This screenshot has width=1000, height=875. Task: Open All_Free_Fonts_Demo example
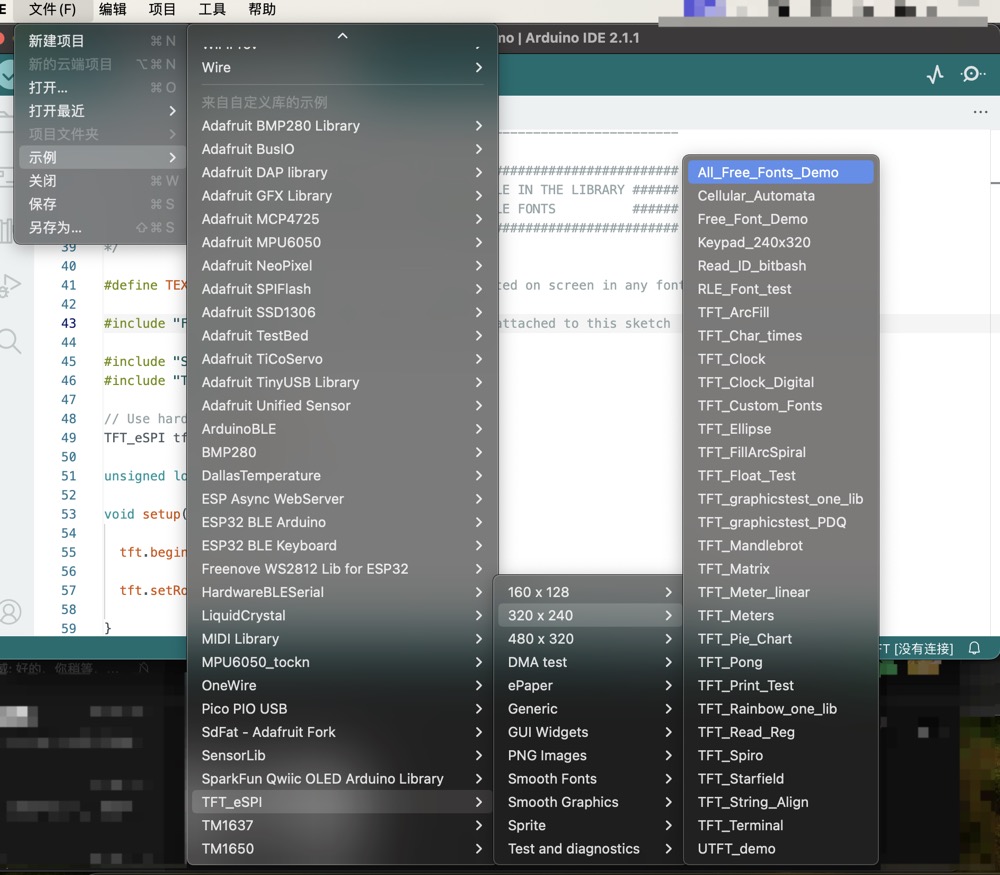781,172
